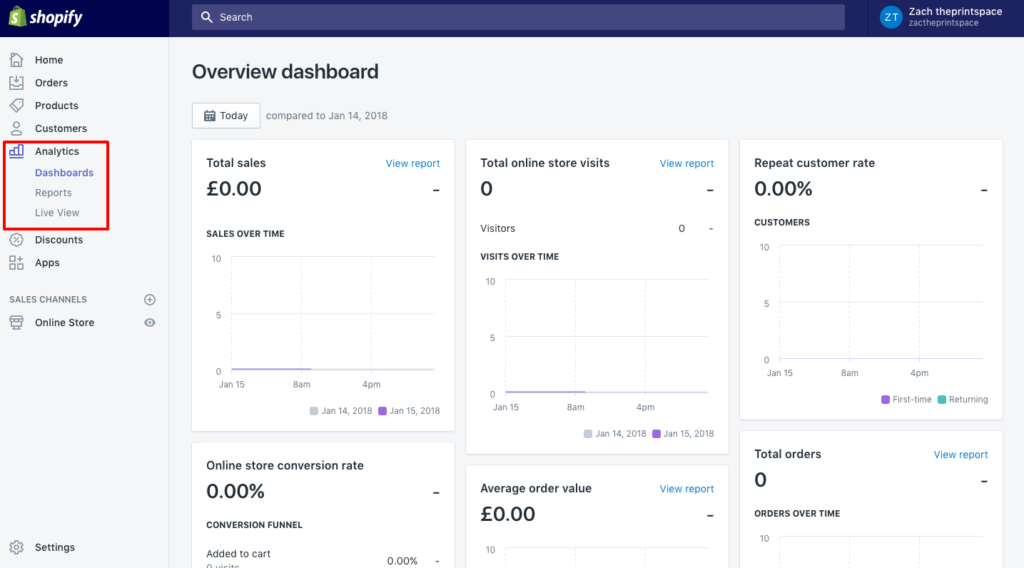Click Jan 15, 2018 legend swatch in store visits
This screenshot has width=1024, height=568.
(x=656, y=434)
